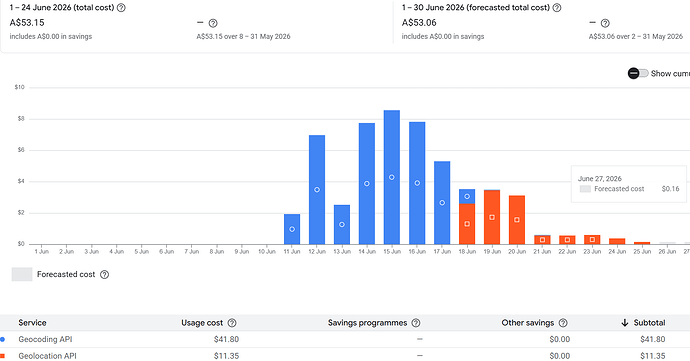This screenshot has height=361, width=690.
Task: Click the 19 Jun orange bar
Action: 492,217
